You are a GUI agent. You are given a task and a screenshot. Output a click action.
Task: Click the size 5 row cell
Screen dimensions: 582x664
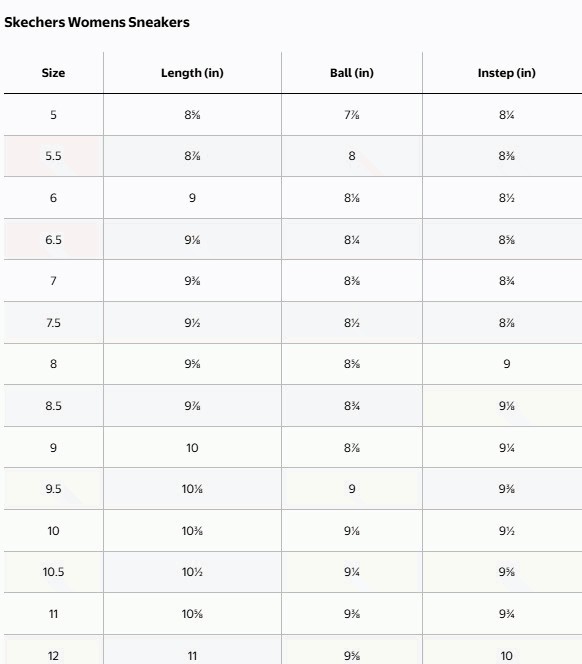click(x=53, y=115)
